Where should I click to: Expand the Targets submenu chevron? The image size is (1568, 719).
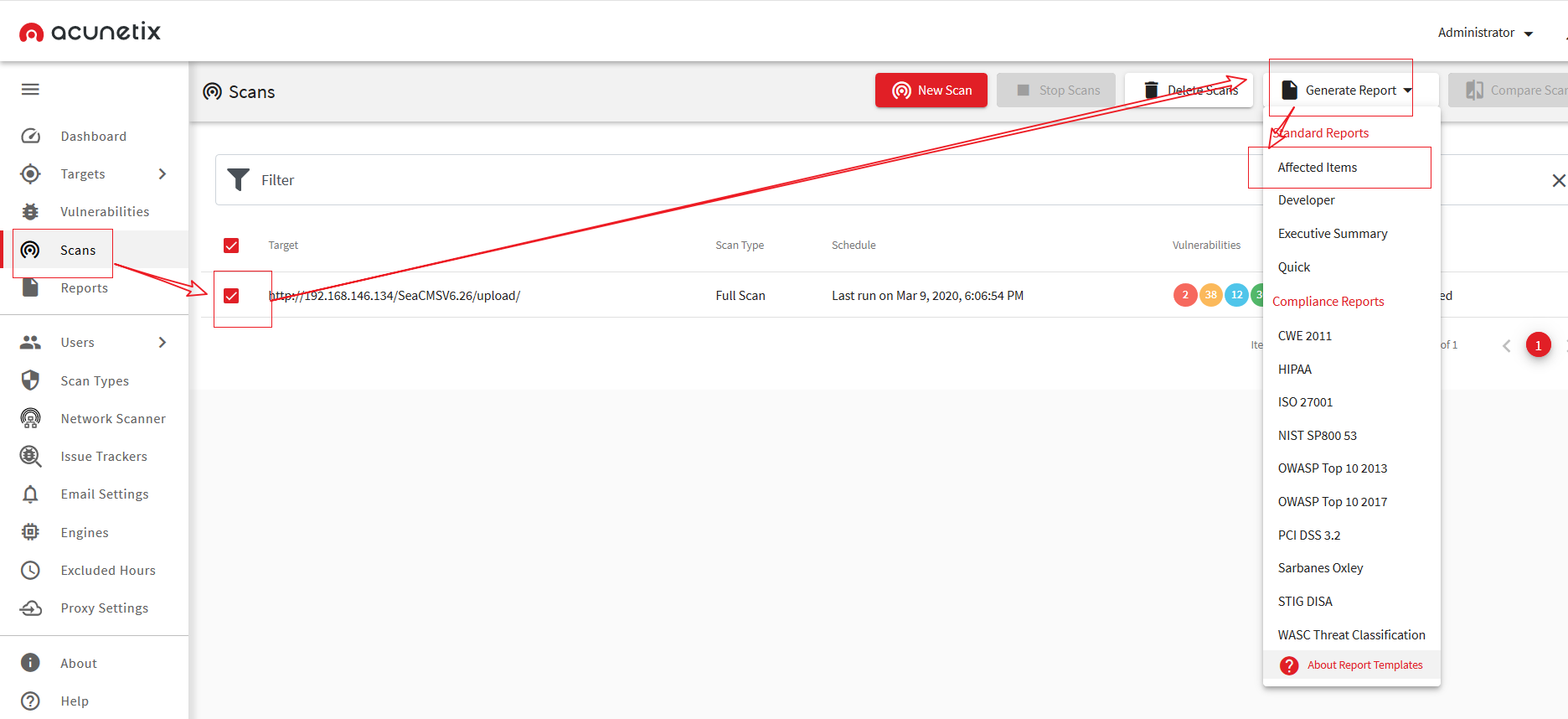162,173
